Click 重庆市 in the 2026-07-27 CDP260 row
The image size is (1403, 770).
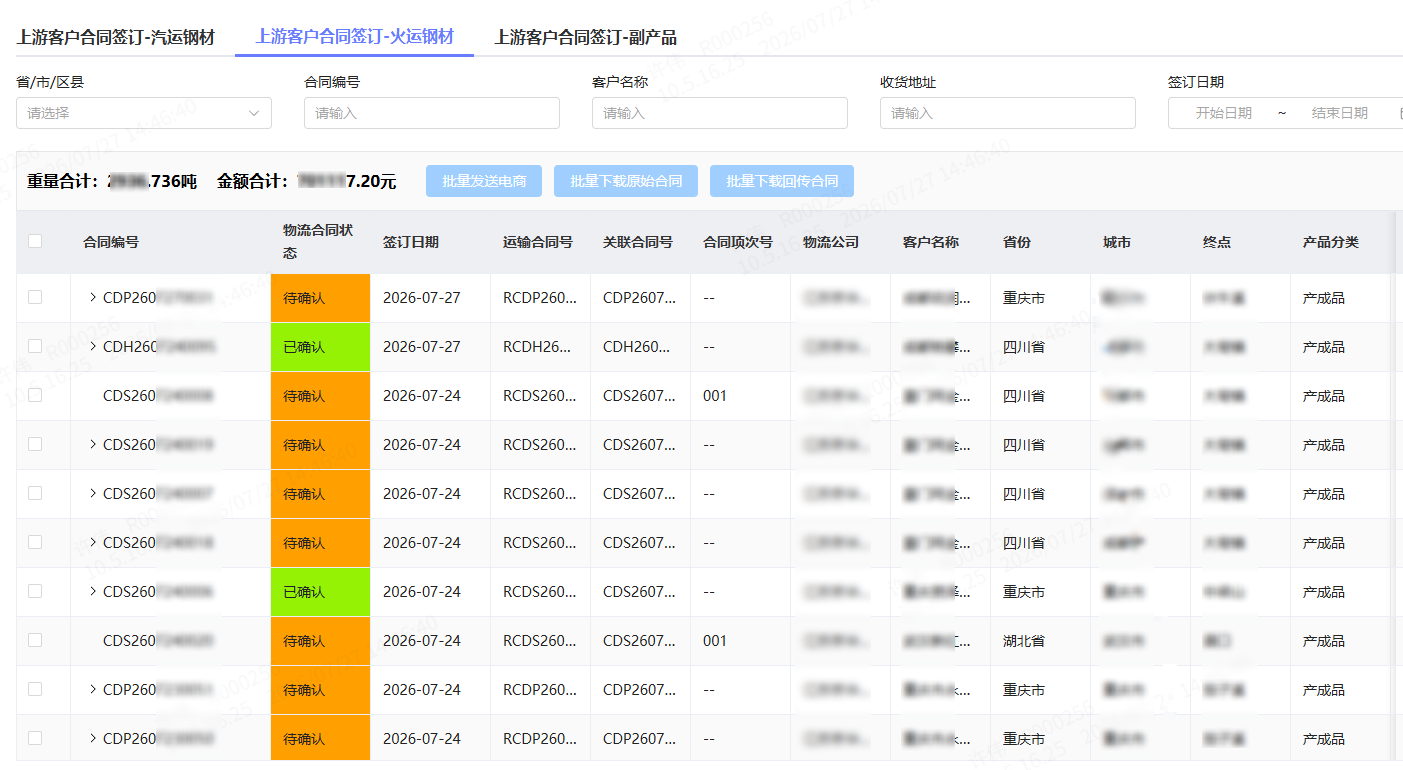pos(1024,298)
